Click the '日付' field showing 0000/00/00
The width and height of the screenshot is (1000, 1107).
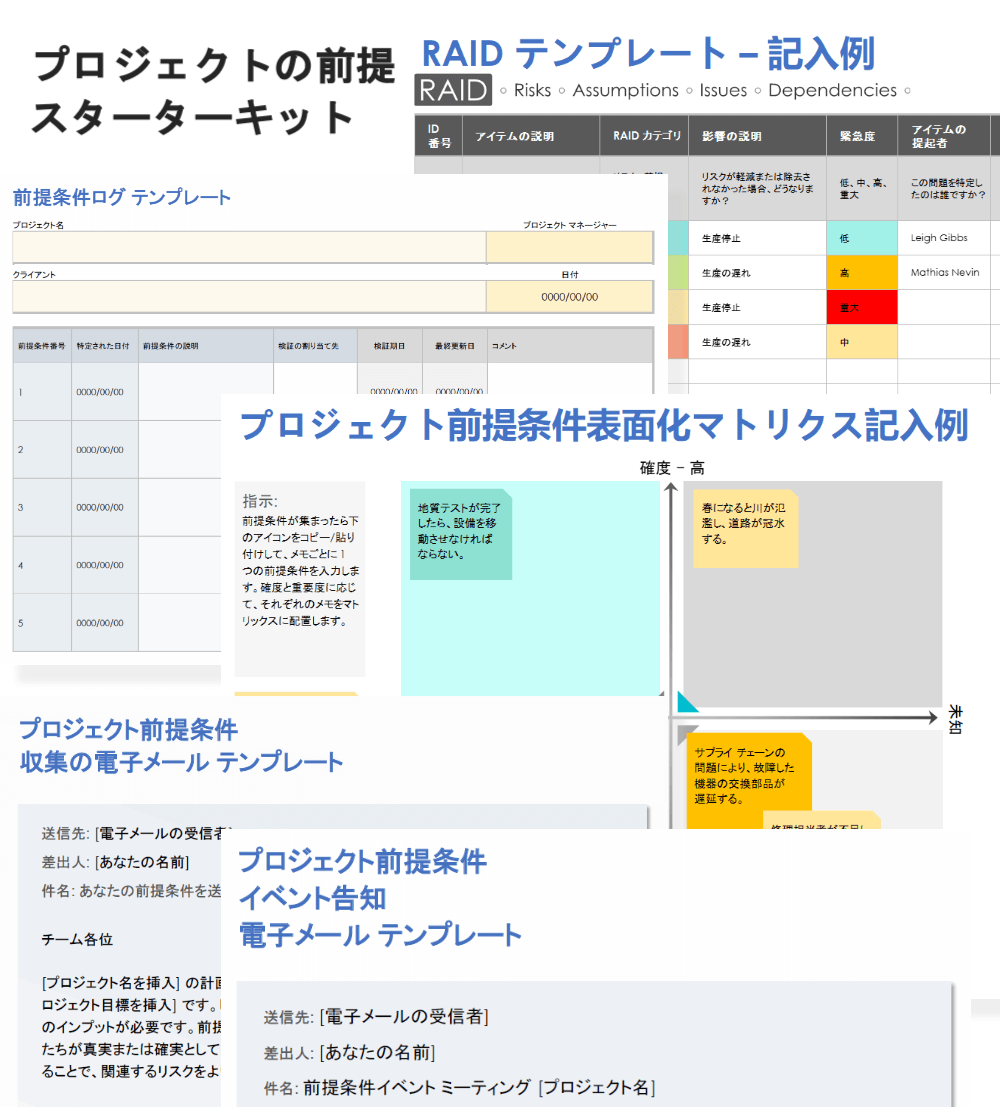tap(570, 297)
